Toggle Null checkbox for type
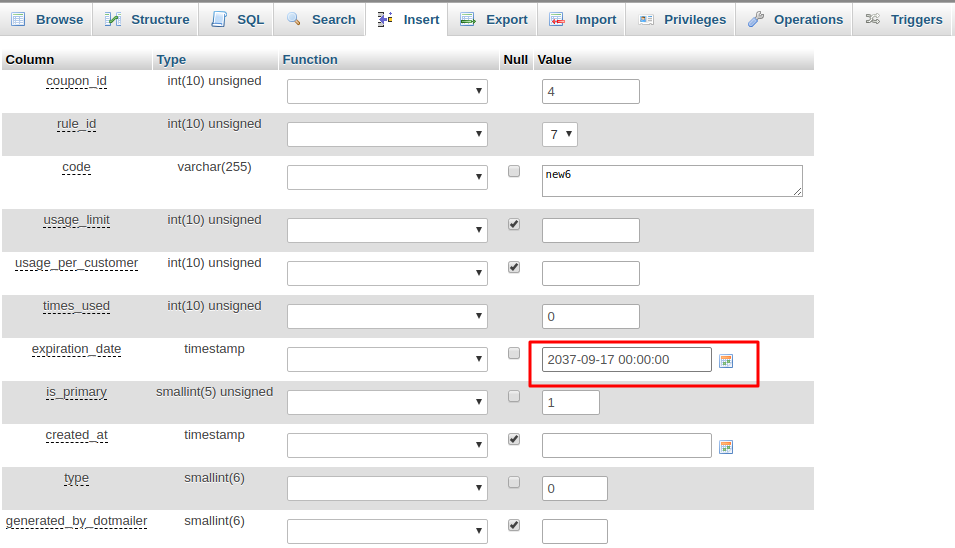This screenshot has width=955, height=548. (514, 482)
